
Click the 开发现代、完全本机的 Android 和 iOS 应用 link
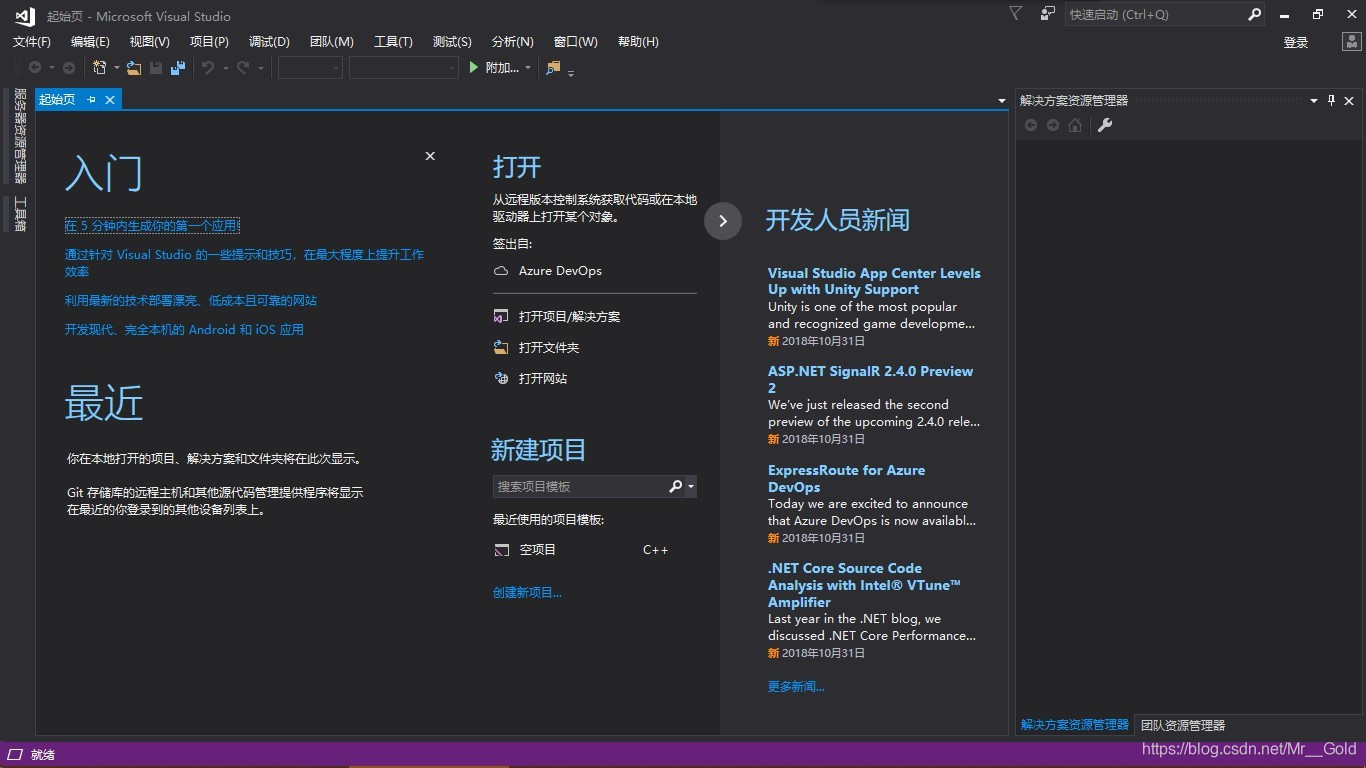pyautogui.click(x=184, y=329)
